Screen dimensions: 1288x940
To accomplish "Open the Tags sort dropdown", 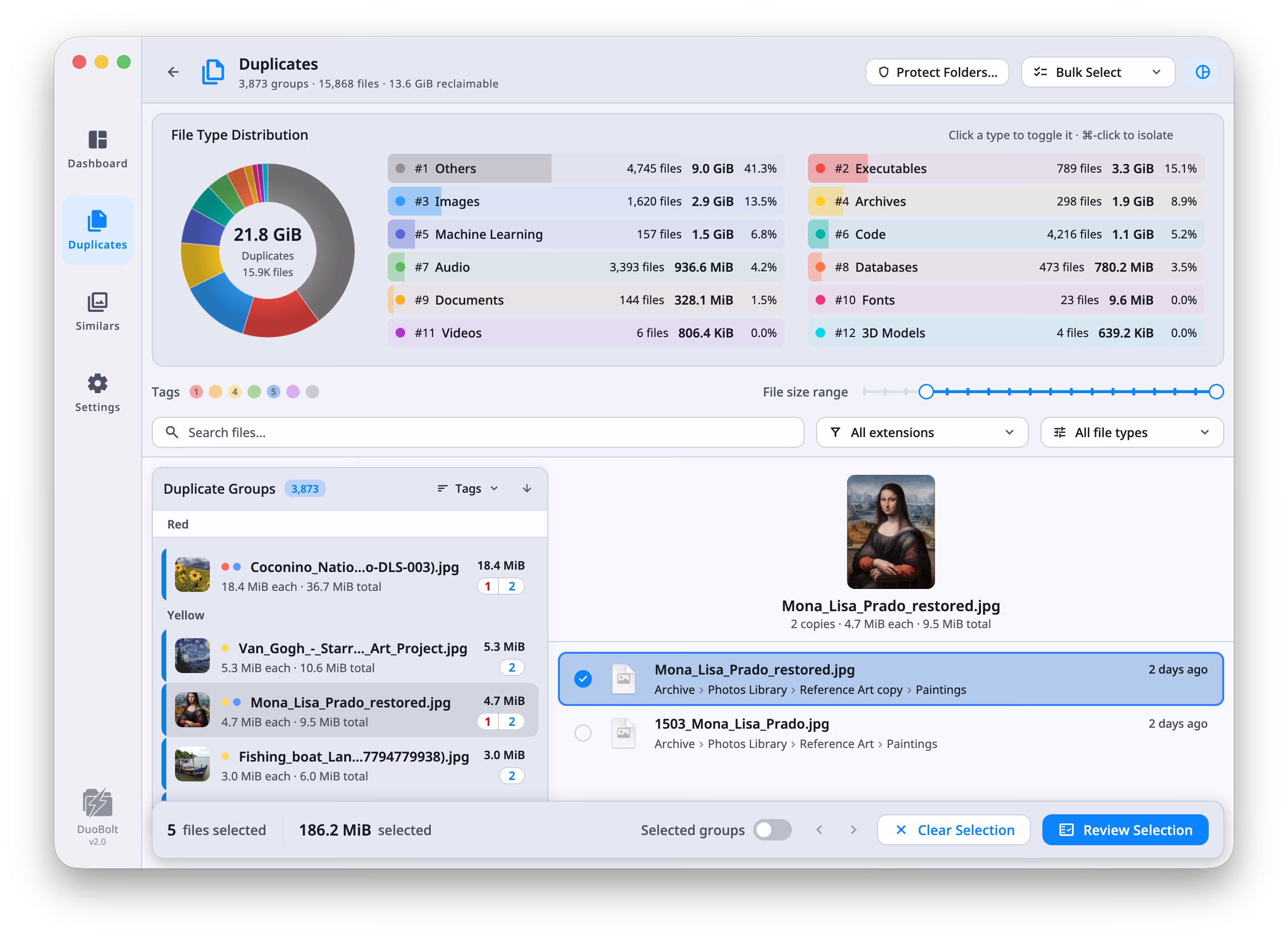I will [x=468, y=489].
